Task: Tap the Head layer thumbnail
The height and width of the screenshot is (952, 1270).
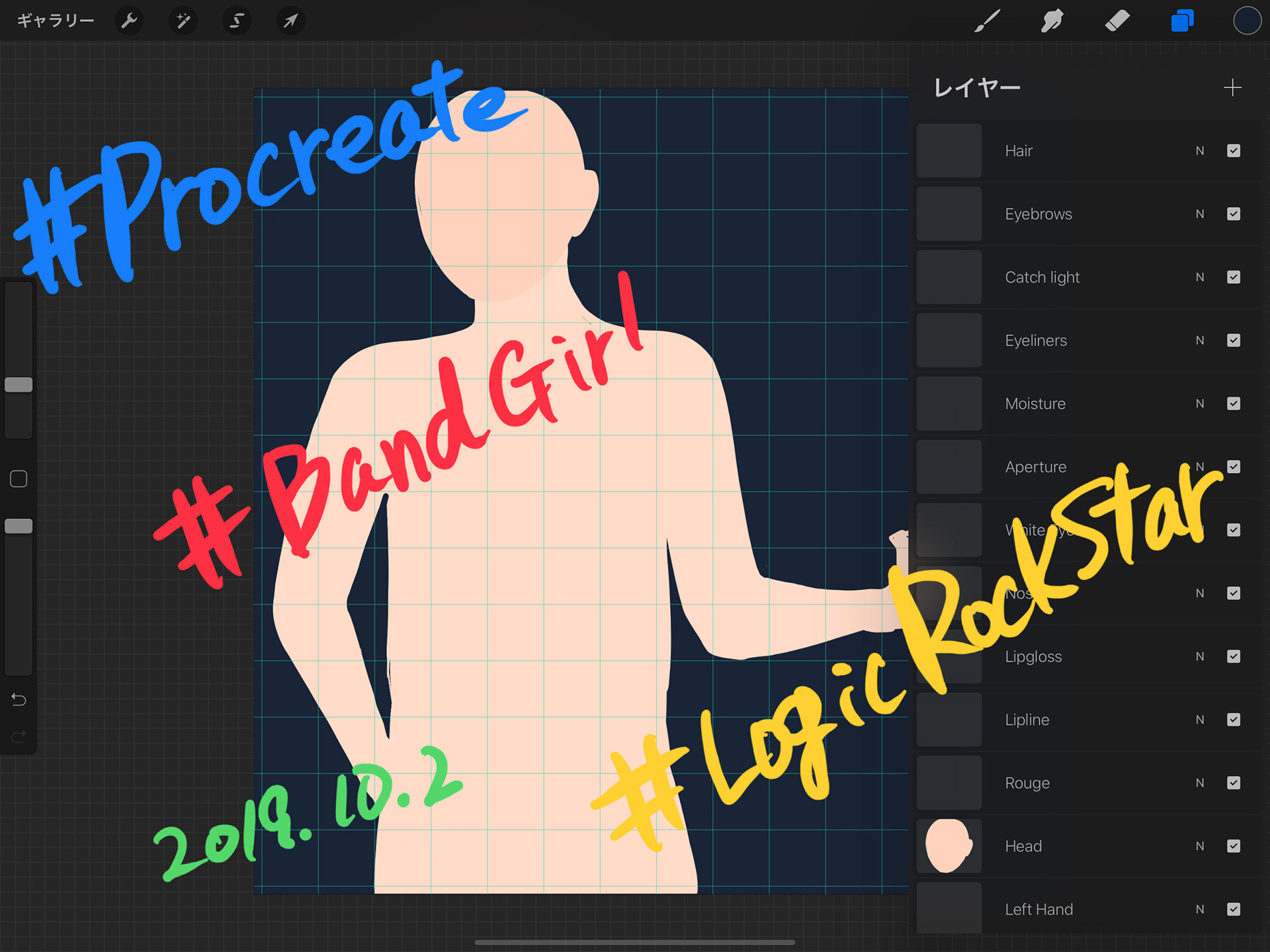Action: click(949, 846)
